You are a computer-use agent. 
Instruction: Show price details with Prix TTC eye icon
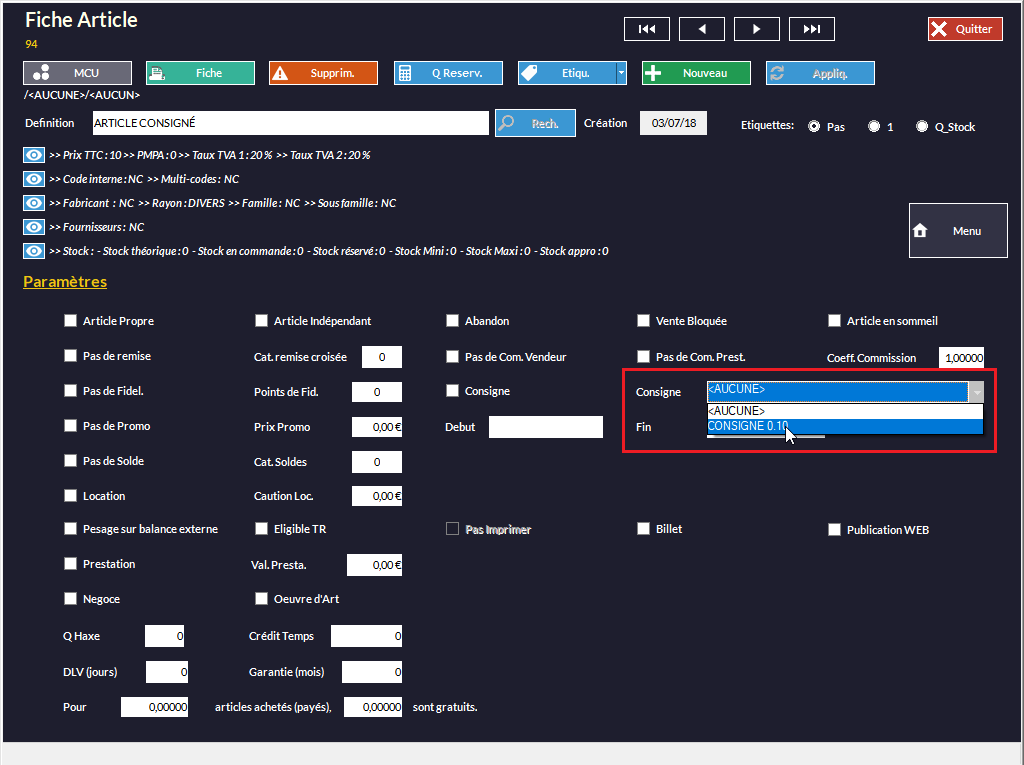coord(34,155)
